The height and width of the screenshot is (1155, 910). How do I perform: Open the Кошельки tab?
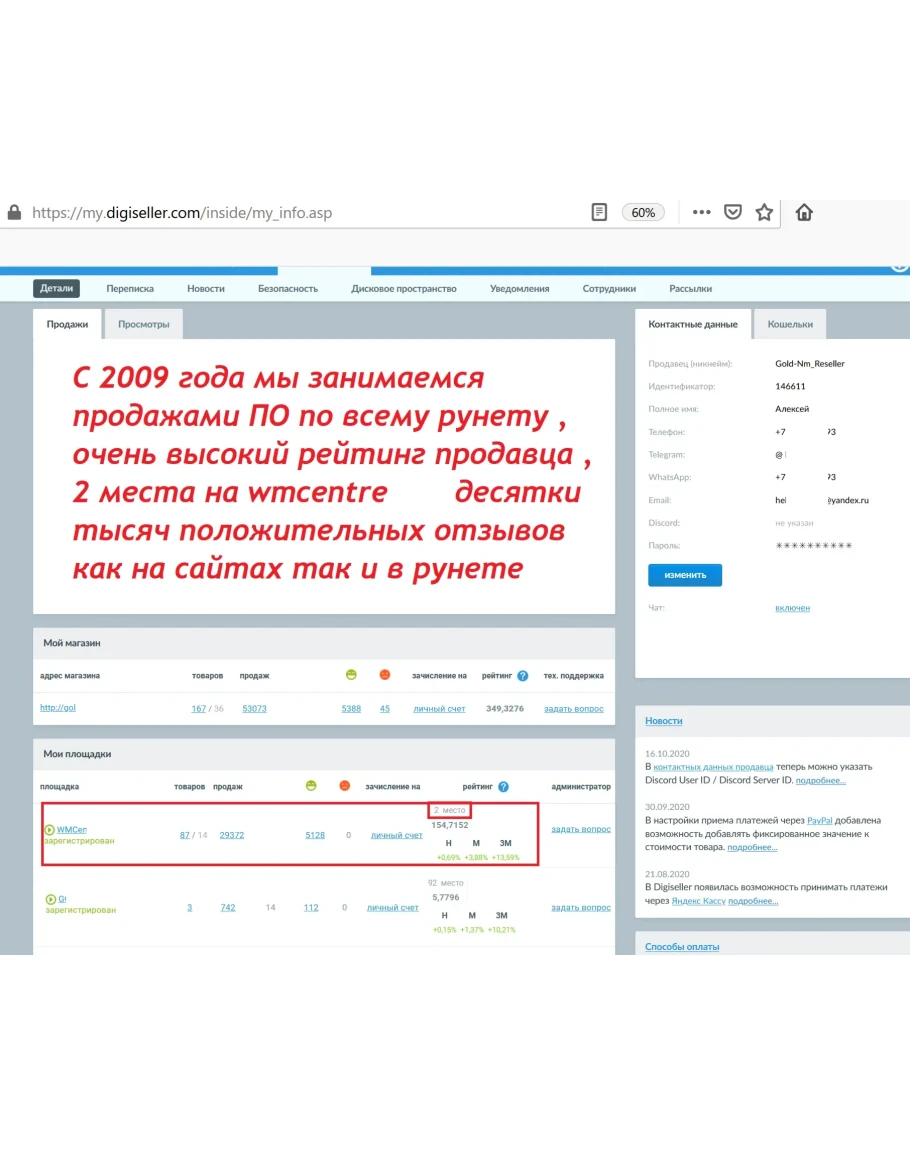[x=790, y=324]
